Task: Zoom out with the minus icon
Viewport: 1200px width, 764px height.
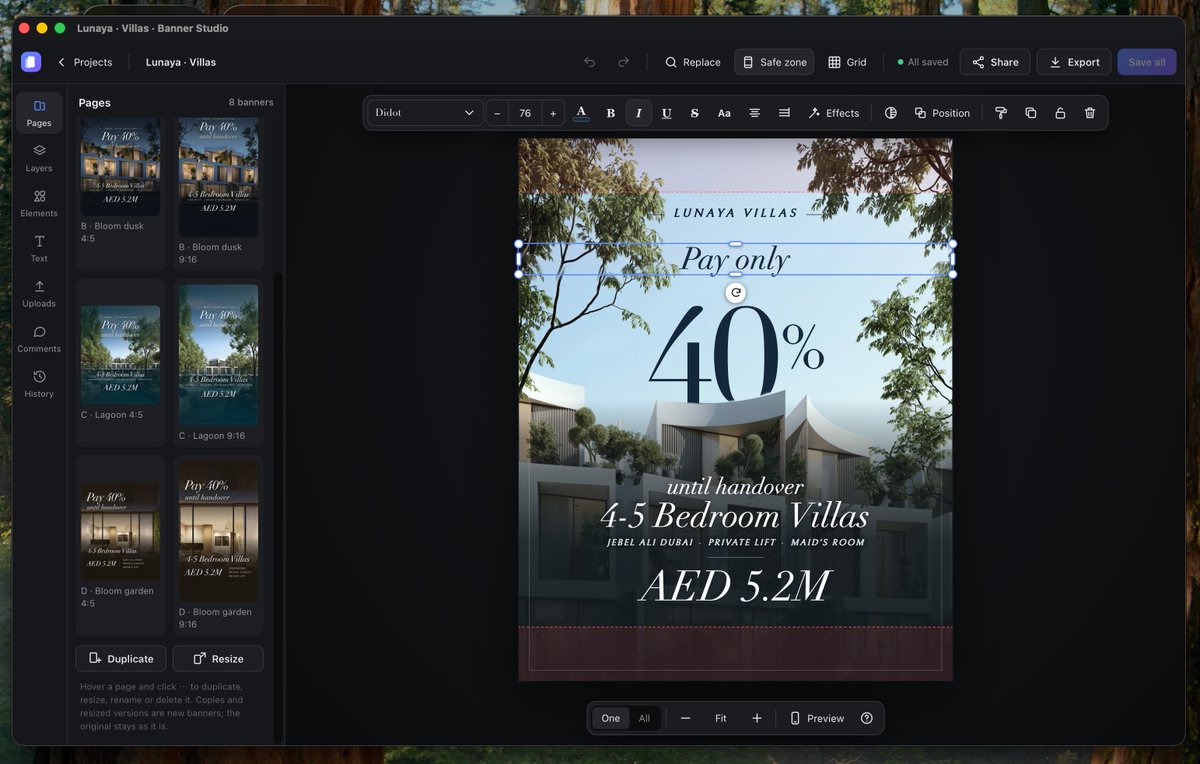Action: point(685,718)
